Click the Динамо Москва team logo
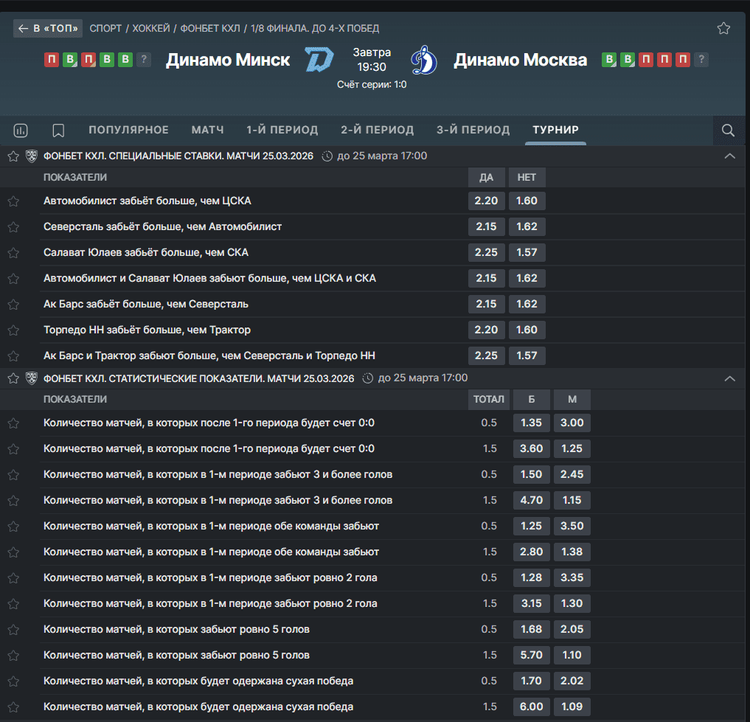Image resolution: width=750 pixels, height=722 pixels. click(424, 60)
